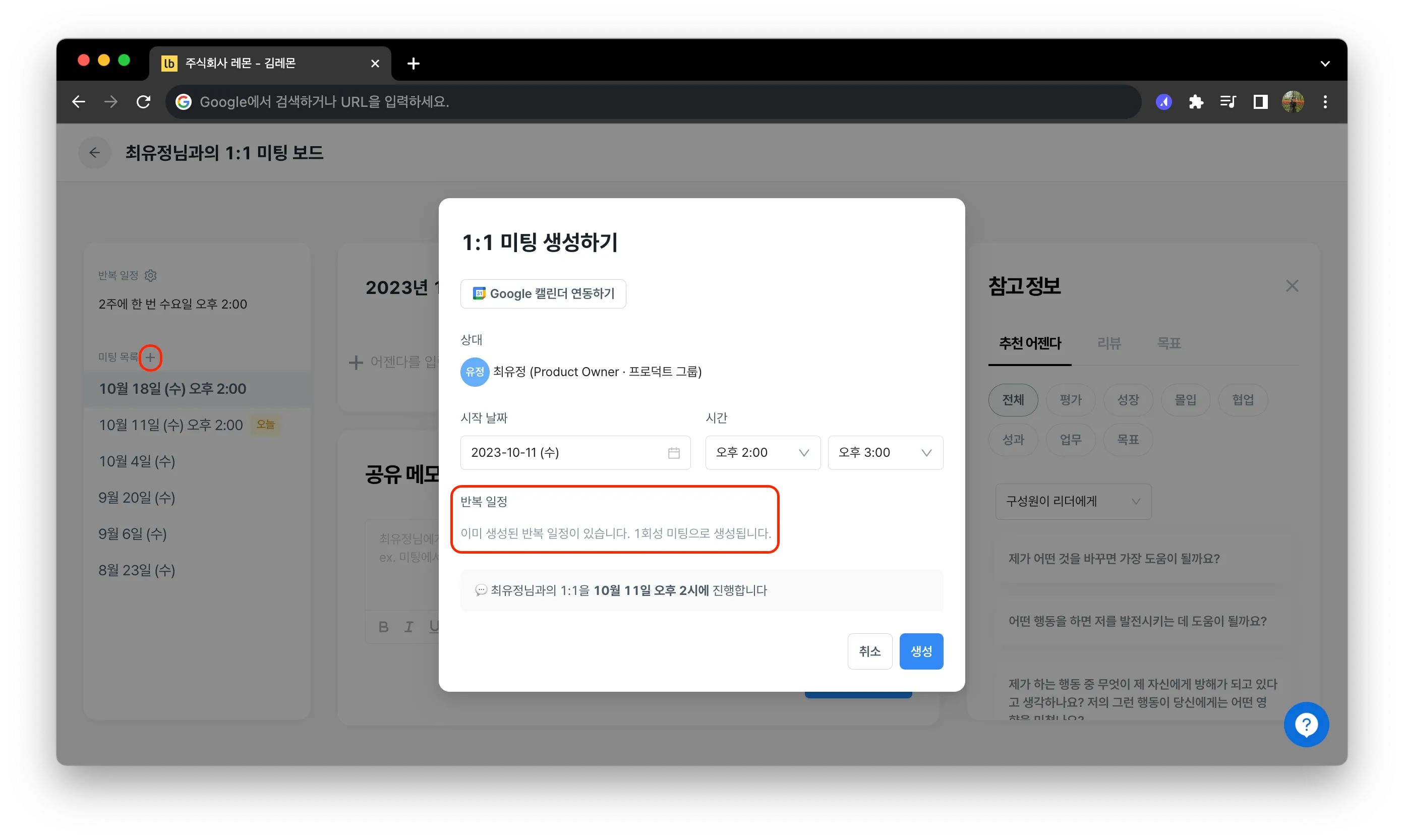Open the Chrome three-dot menu

tap(1325, 102)
